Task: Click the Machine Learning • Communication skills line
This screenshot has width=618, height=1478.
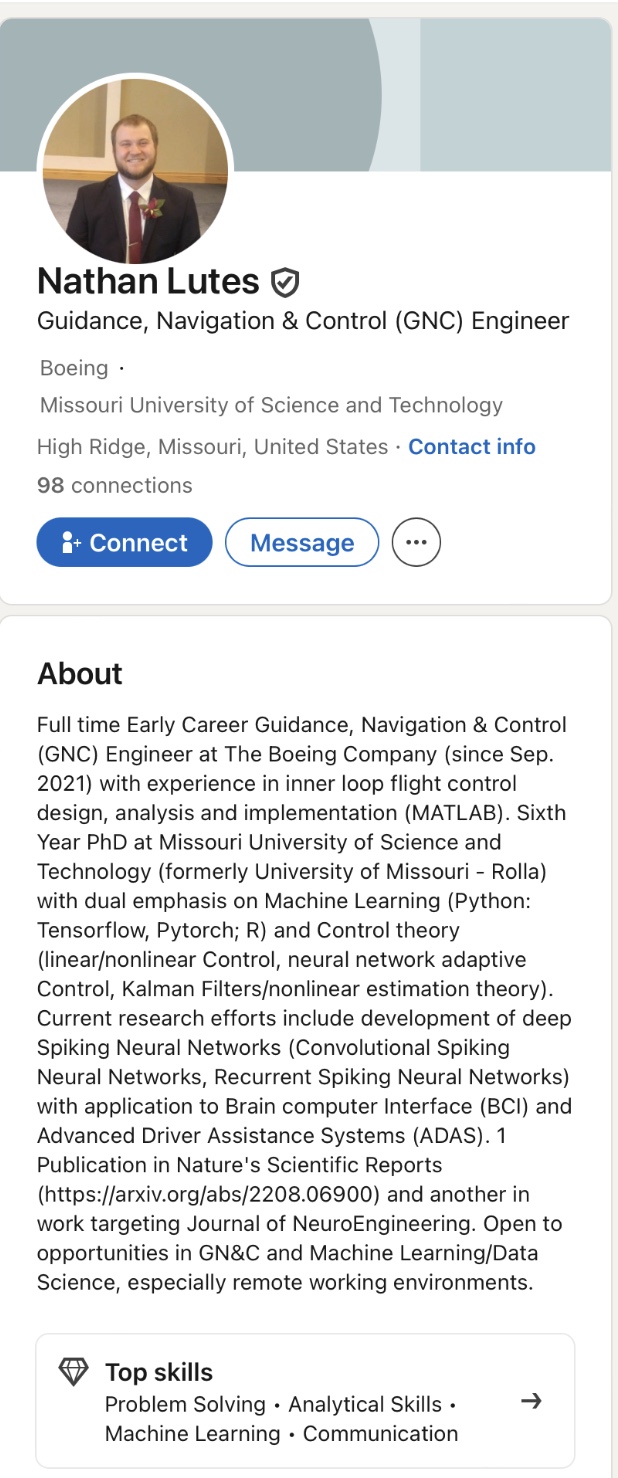Action: tap(281, 1433)
